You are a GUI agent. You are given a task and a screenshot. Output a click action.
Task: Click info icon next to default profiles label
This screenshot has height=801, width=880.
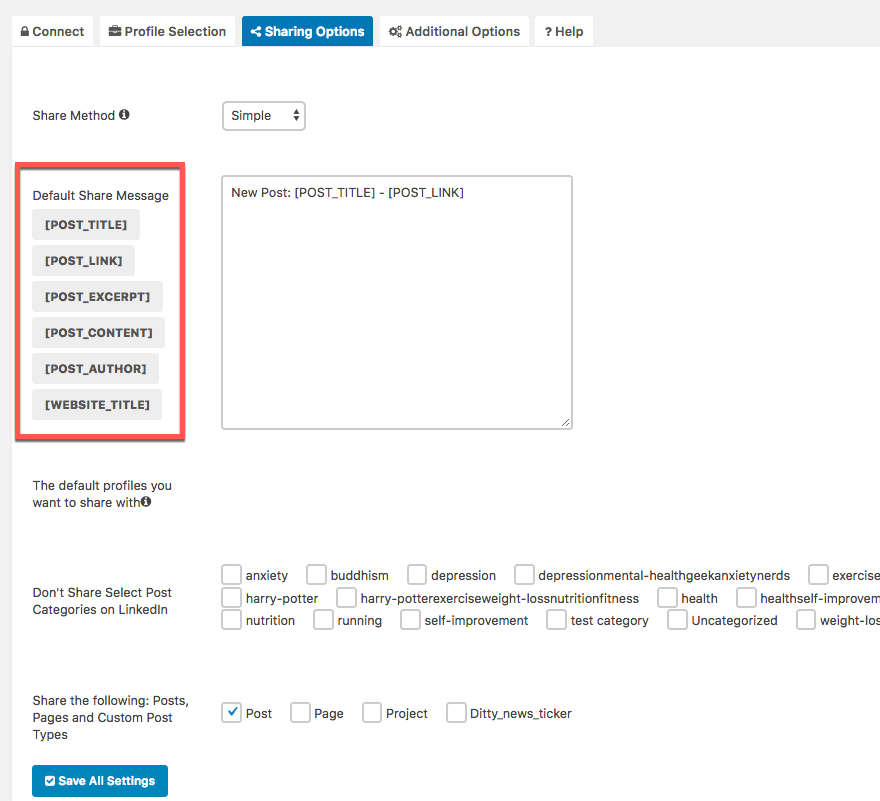[146, 501]
